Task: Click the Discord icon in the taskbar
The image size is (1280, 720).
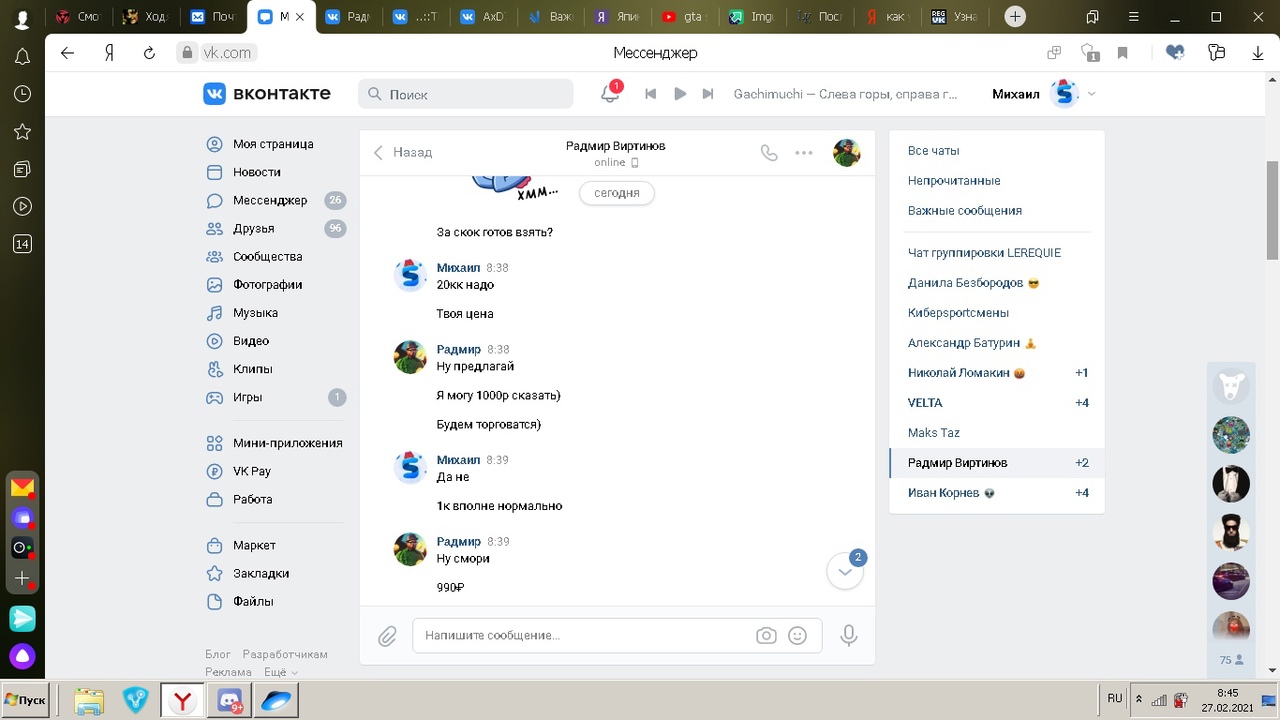Action: click(230, 701)
